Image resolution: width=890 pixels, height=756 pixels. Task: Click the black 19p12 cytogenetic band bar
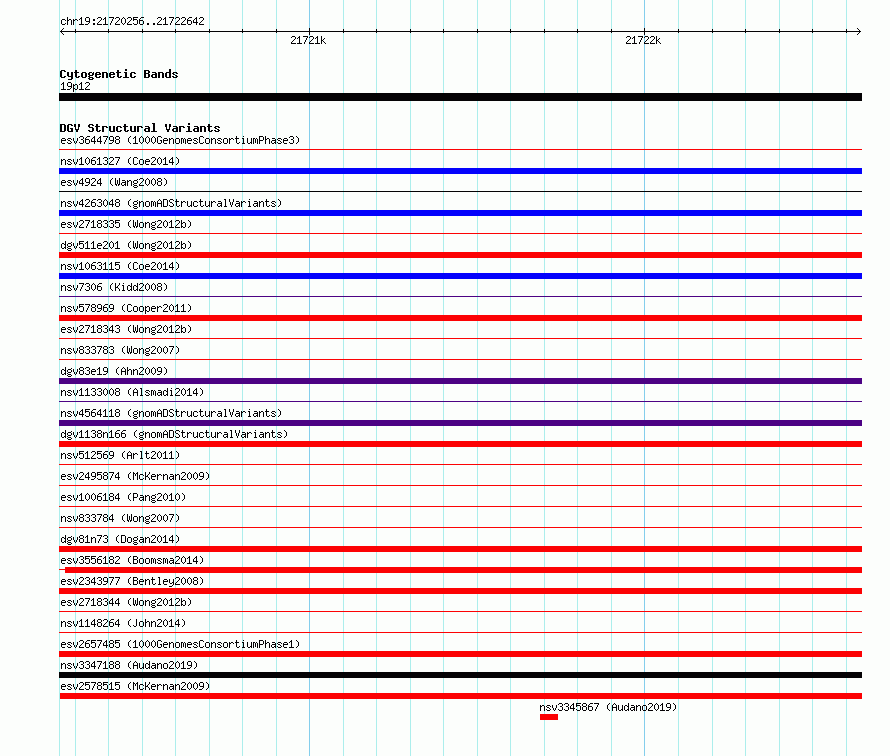(460, 97)
